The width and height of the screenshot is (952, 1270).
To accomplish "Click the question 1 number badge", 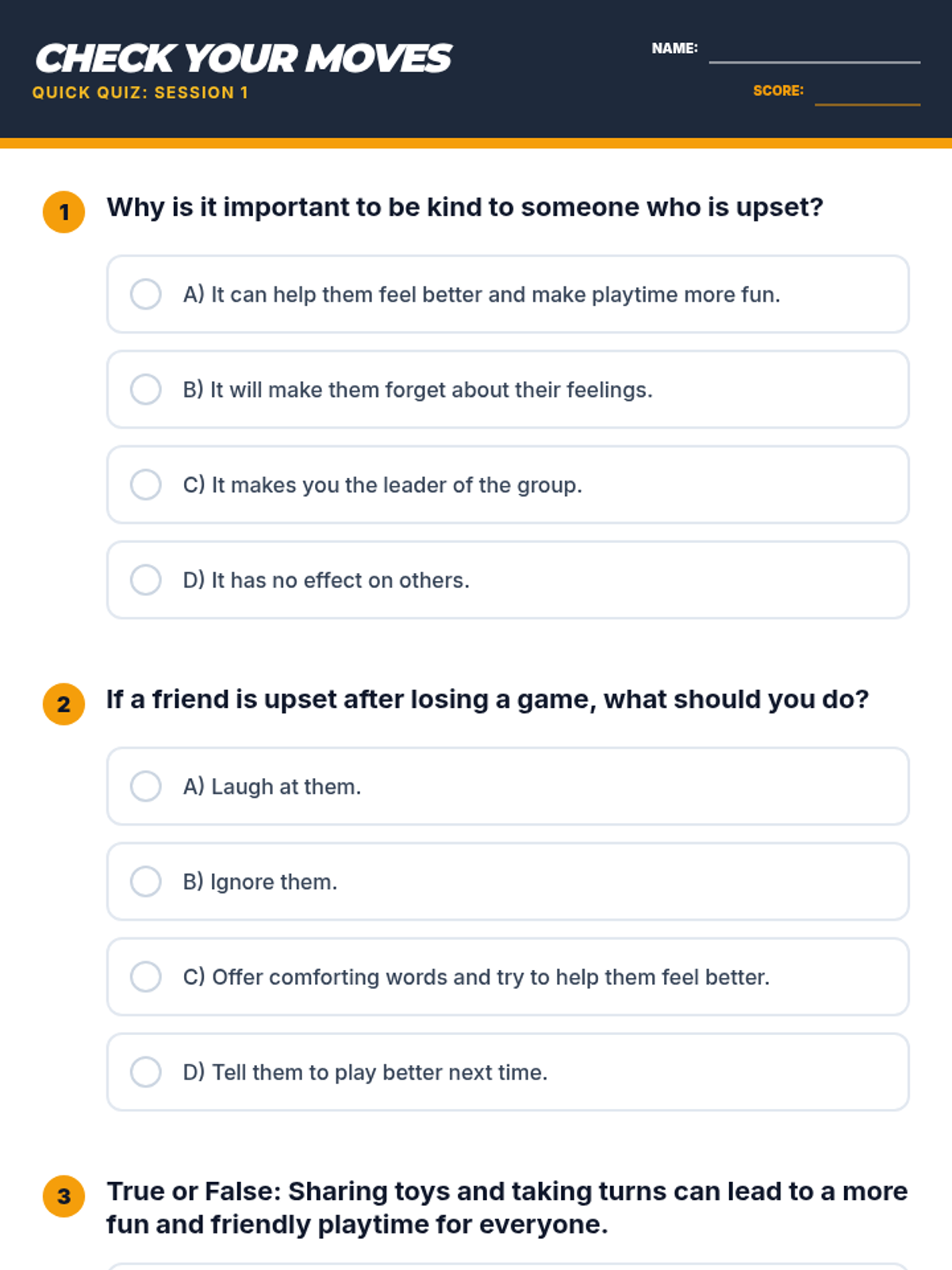I will tap(64, 212).
